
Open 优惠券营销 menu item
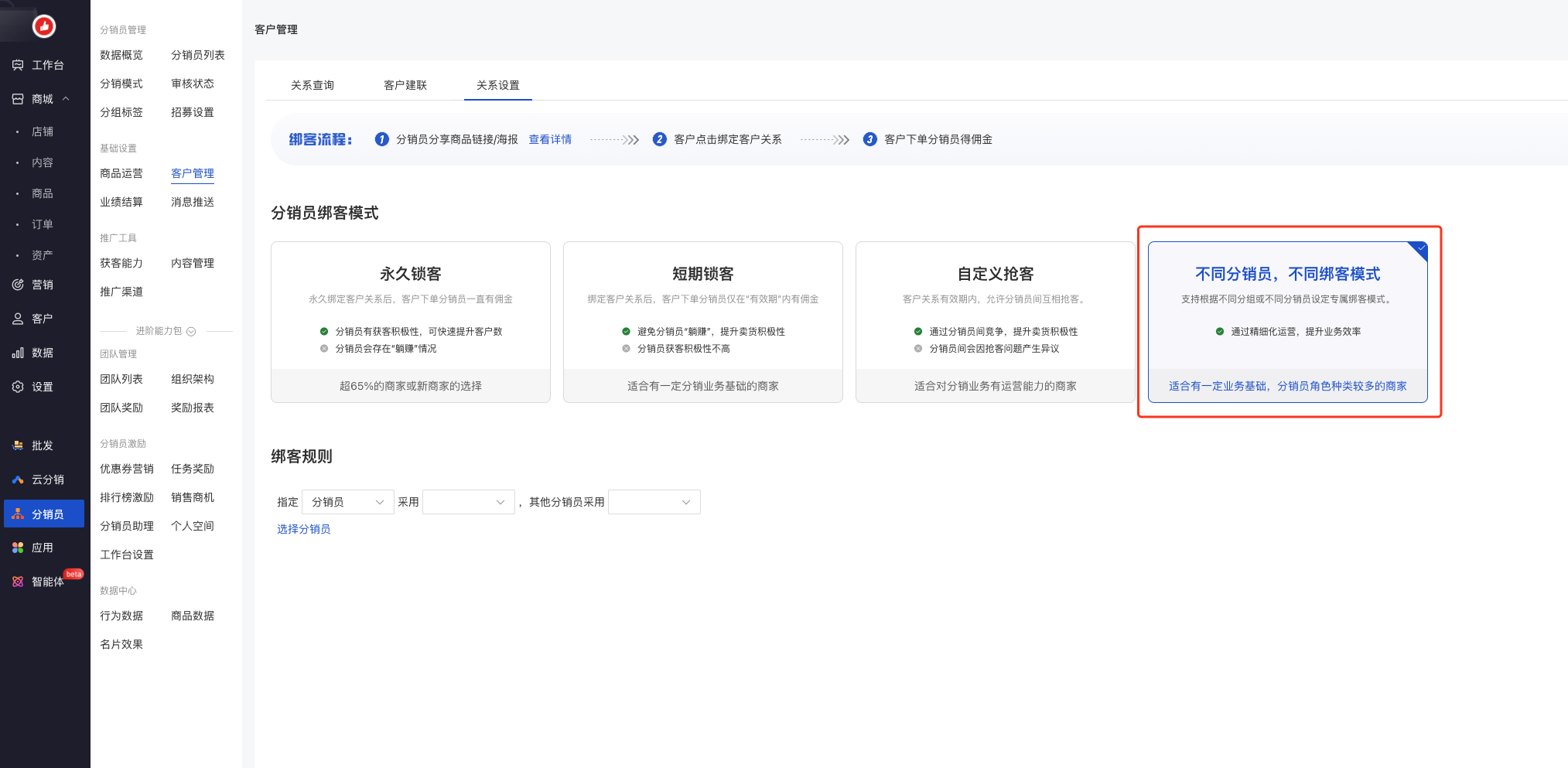tap(127, 469)
